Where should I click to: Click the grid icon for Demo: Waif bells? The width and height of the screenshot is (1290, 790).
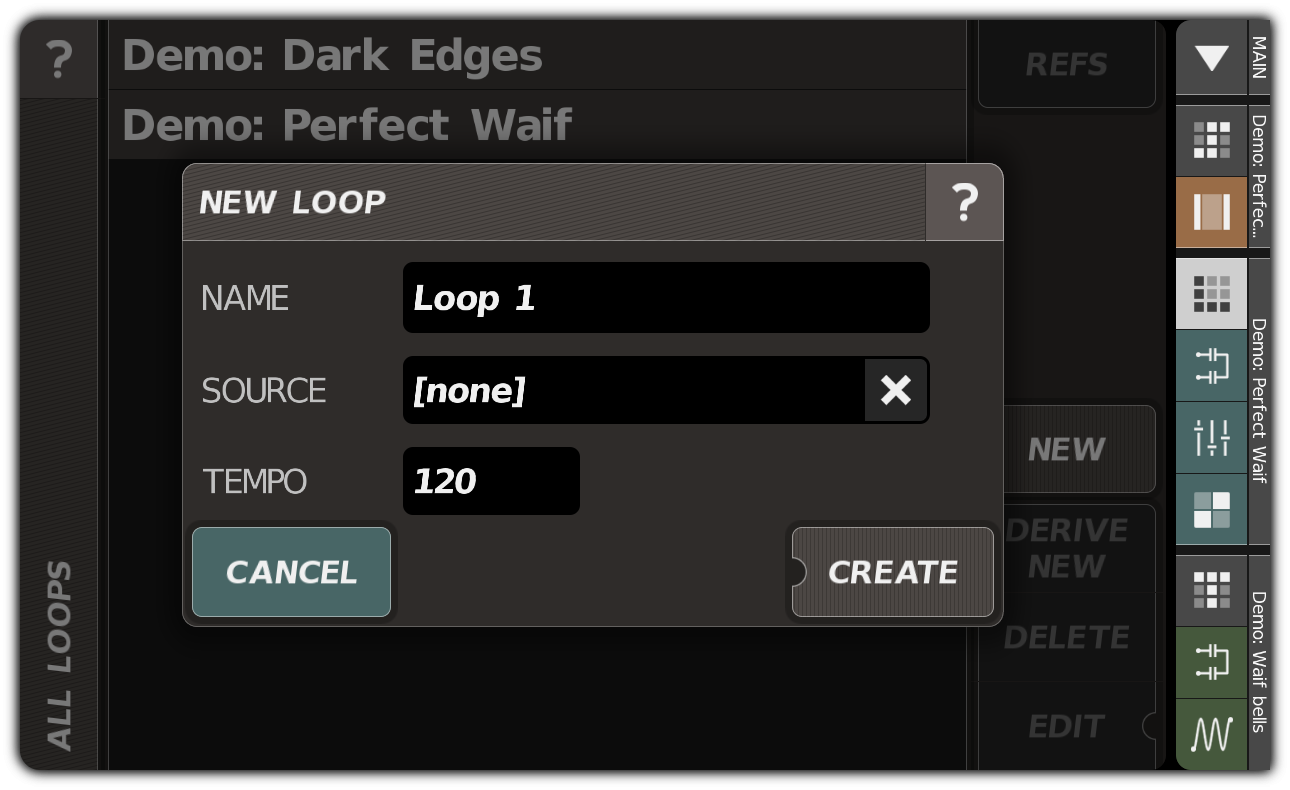pyautogui.click(x=1211, y=590)
